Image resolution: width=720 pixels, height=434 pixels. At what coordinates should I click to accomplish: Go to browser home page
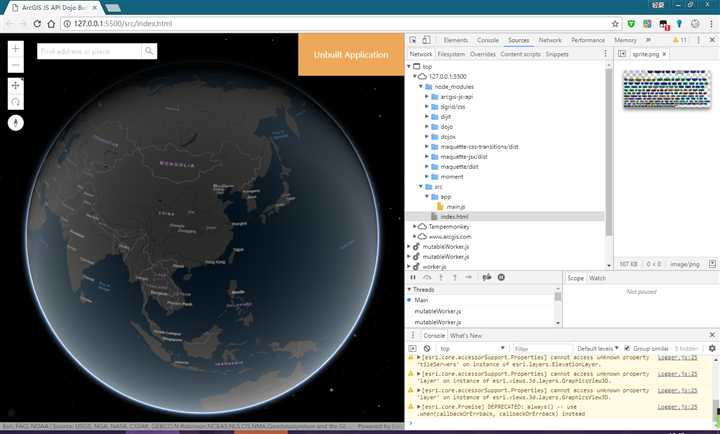tap(51, 23)
